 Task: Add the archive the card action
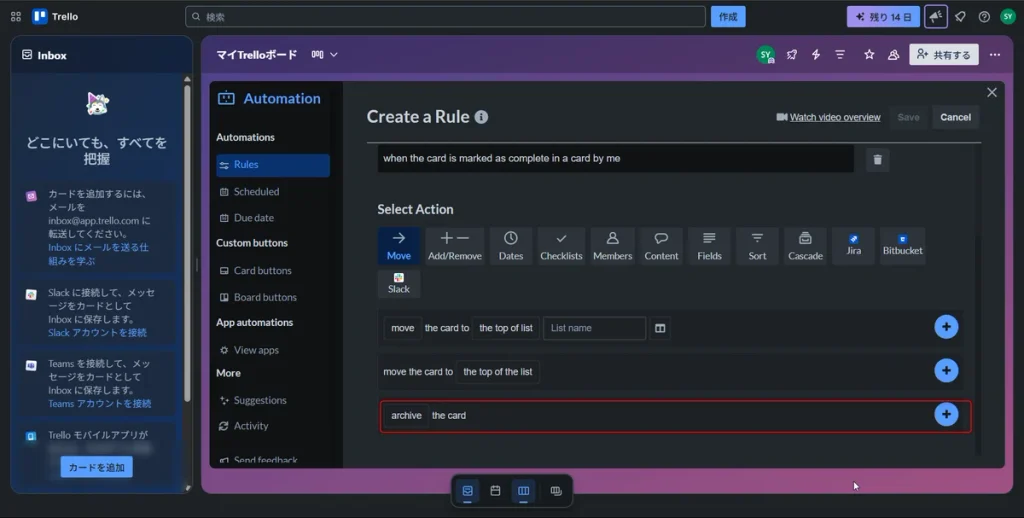(x=946, y=414)
